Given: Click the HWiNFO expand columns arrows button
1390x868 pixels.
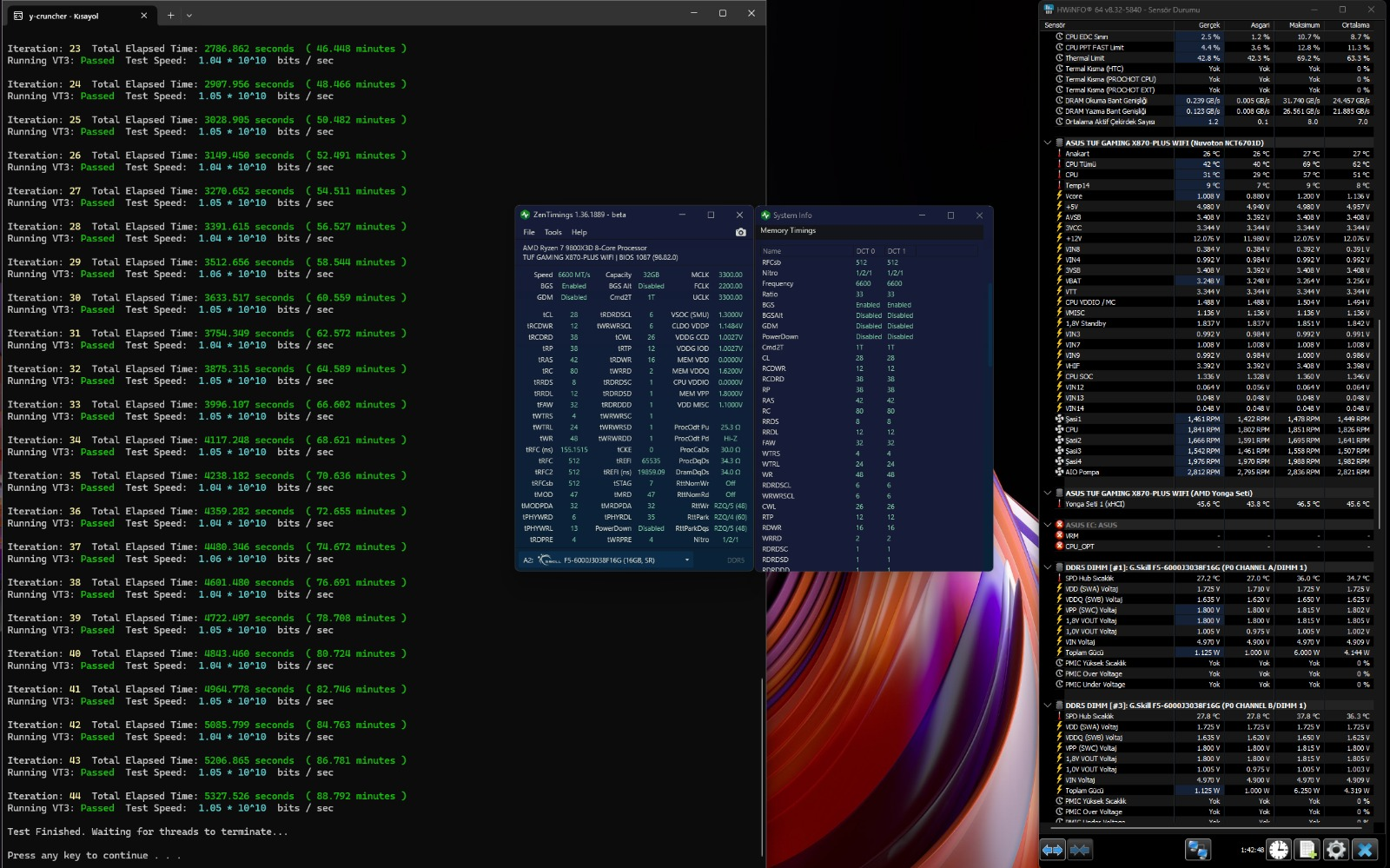Looking at the screenshot, I should point(1053,850).
